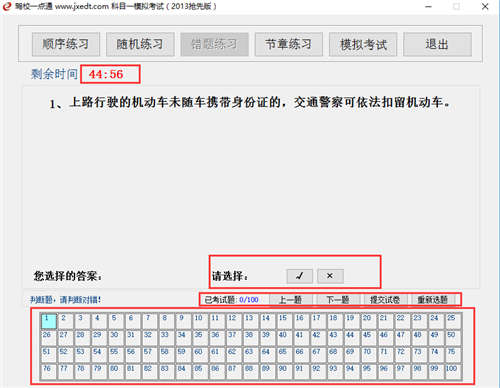Go to previous question 上一题
Viewport: 500px width, 388px height.
[x=291, y=300]
